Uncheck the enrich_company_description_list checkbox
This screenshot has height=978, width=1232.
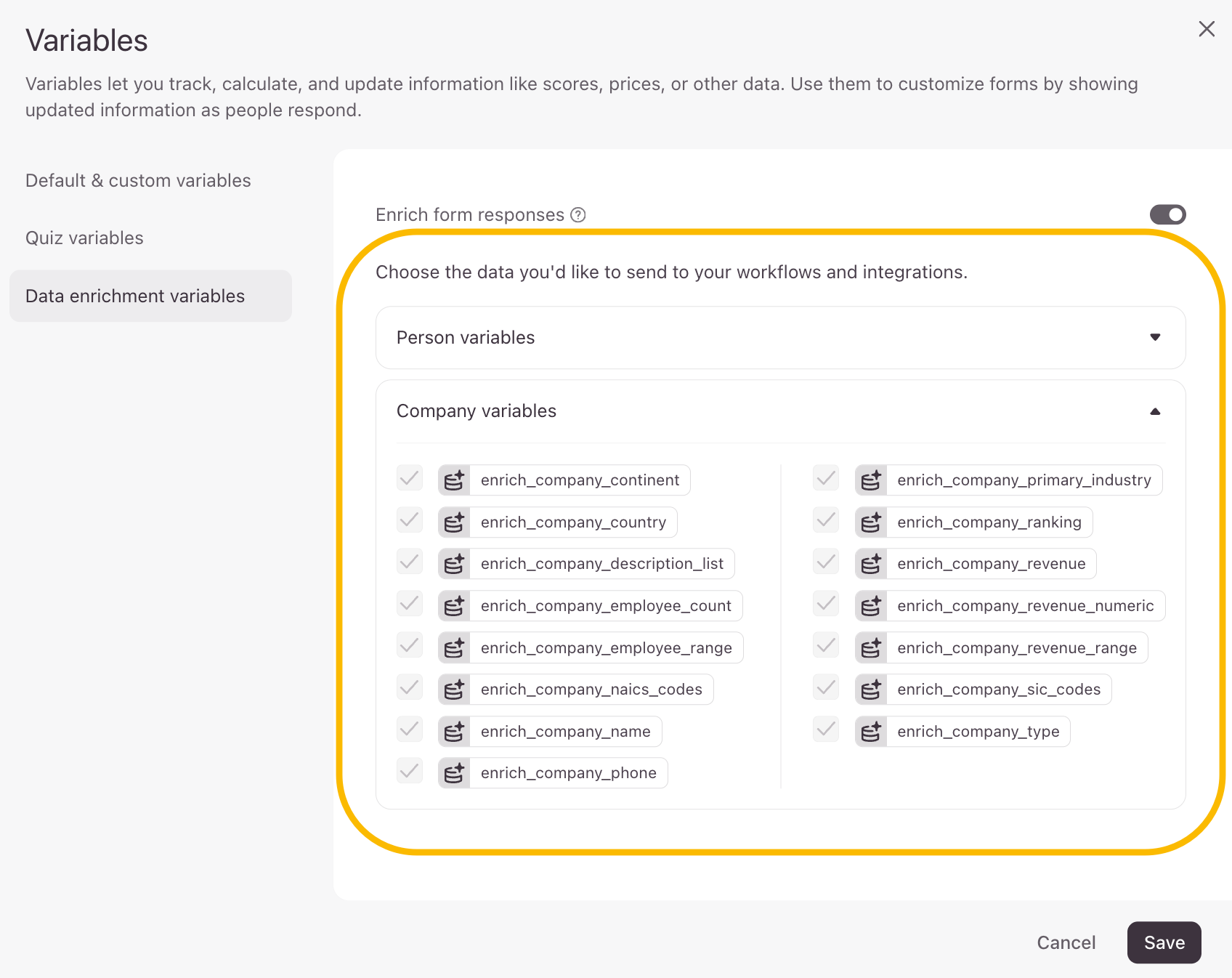click(410, 562)
